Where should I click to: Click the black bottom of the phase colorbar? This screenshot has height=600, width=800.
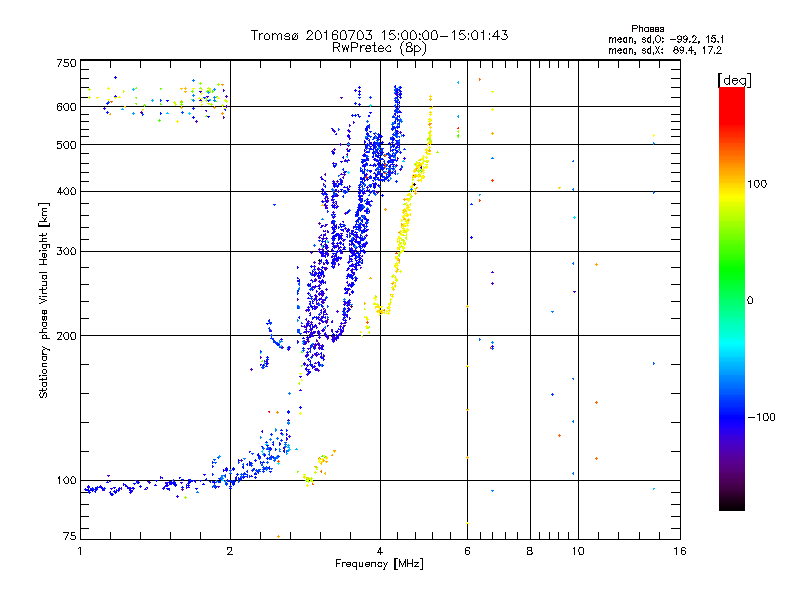click(732, 504)
